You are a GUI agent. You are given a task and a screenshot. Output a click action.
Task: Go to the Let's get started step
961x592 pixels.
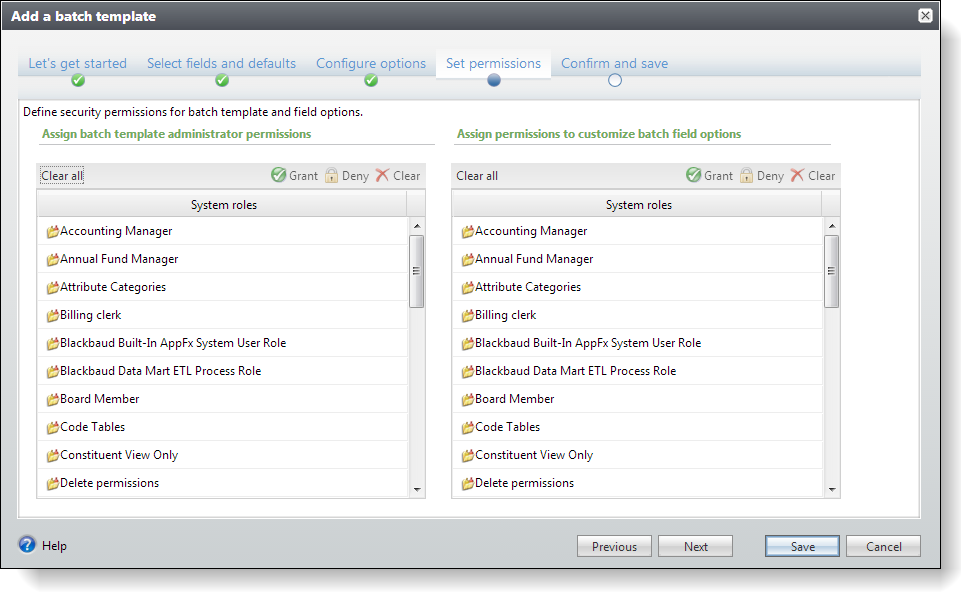click(x=77, y=64)
